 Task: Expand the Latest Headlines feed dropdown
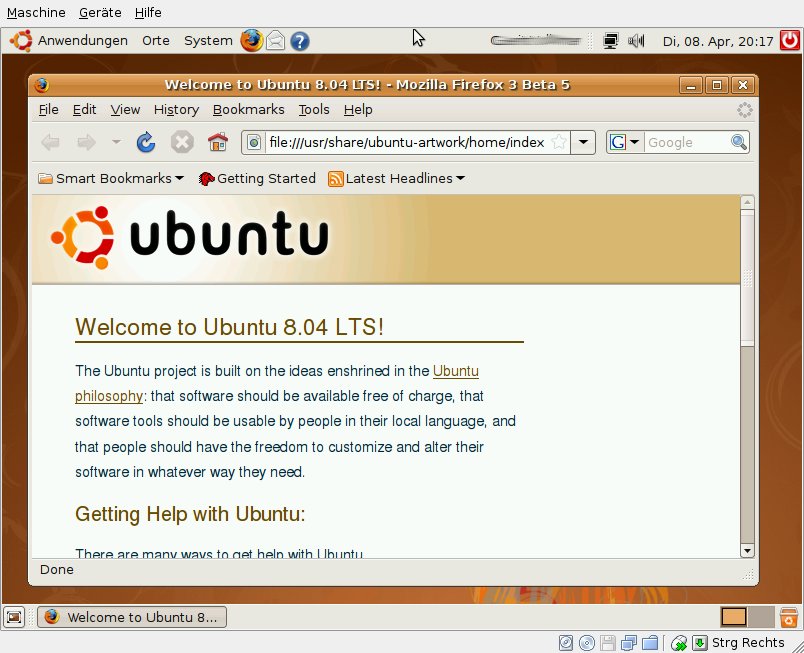point(397,179)
